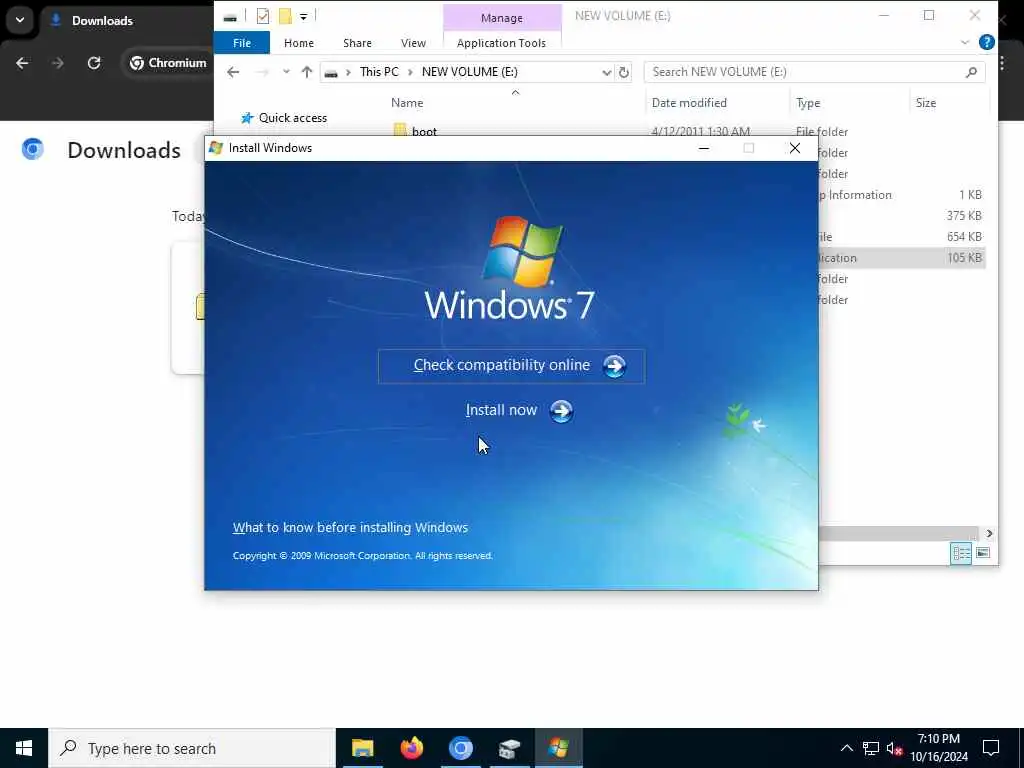Refresh the NEW VOLUME (E:) folder
Viewport: 1024px width, 768px height.
tap(624, 72)
